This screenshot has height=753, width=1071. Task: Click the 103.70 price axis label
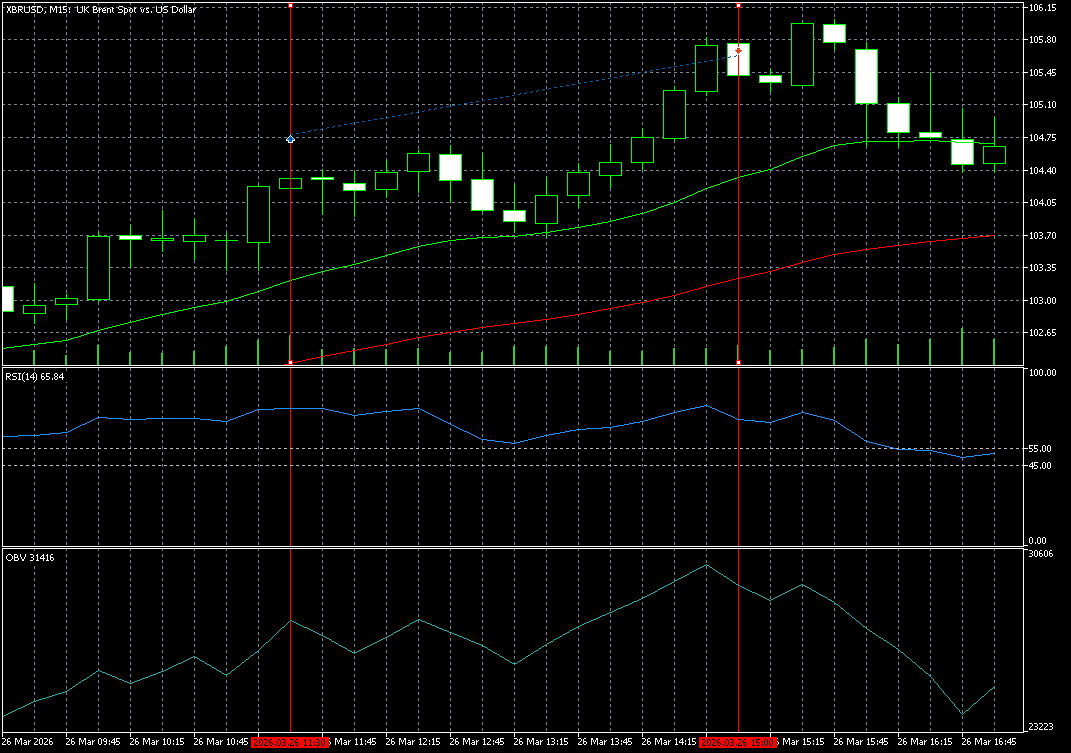pyautogui.click(x=1042, y=235)
